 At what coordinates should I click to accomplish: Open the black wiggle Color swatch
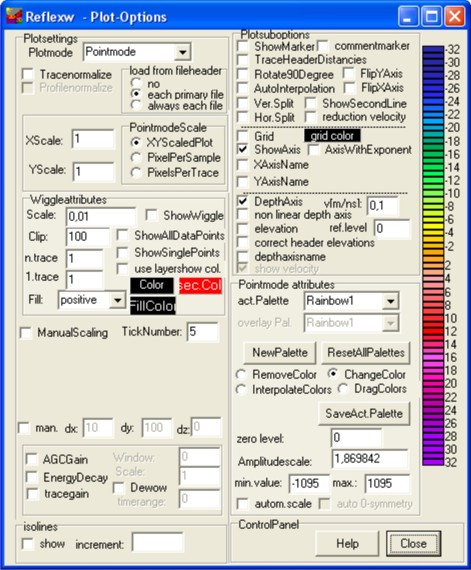pyautogui.click(x=152, y=285)
